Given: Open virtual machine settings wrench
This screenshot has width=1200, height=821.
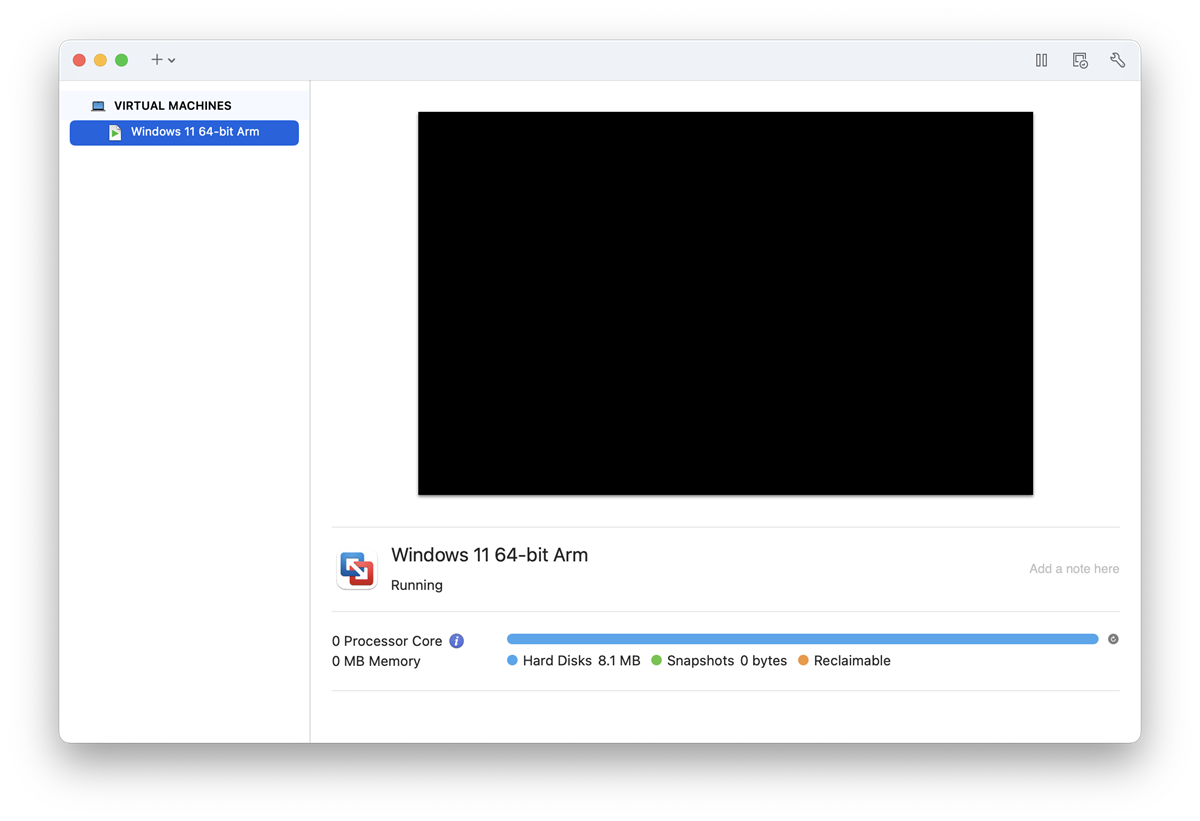Looking at the screenshot, I should click(1118, 60).
